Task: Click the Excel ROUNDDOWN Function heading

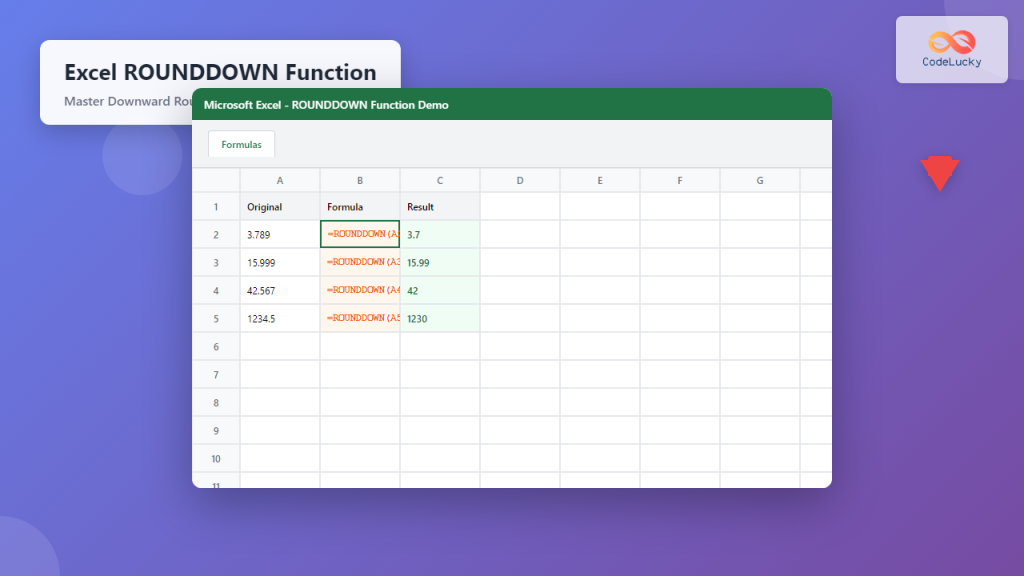Action: (220, 73)
